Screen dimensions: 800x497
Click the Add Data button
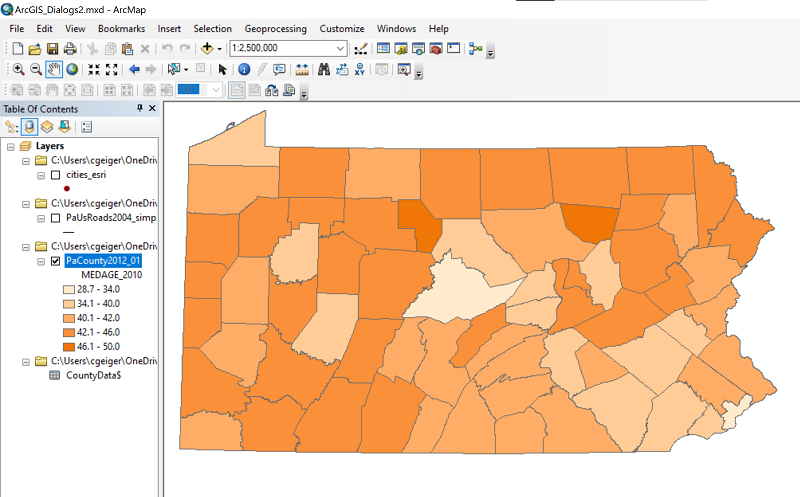click(208, 48)
